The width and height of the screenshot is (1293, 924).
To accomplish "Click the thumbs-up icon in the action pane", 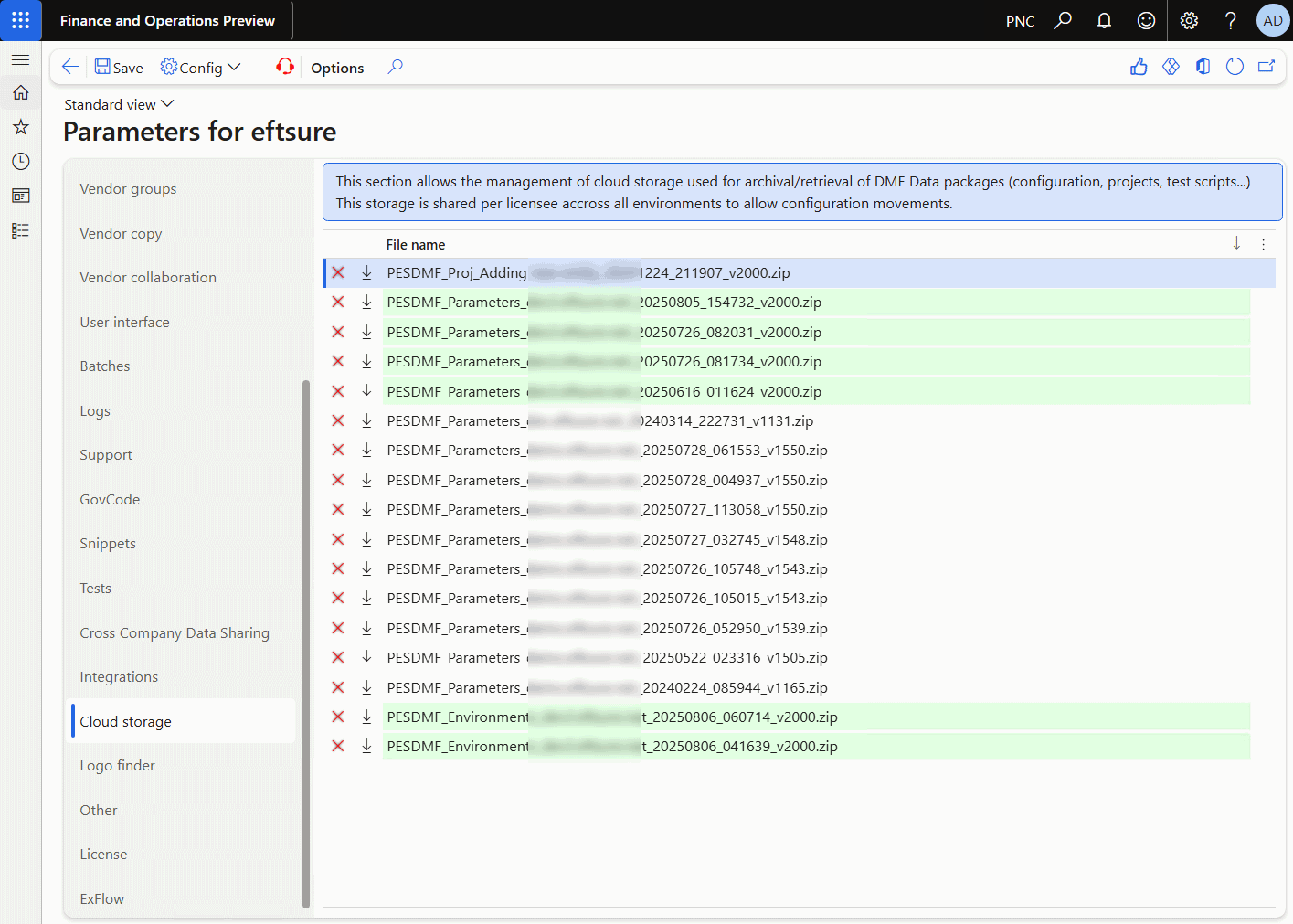I will point(1139,67).
